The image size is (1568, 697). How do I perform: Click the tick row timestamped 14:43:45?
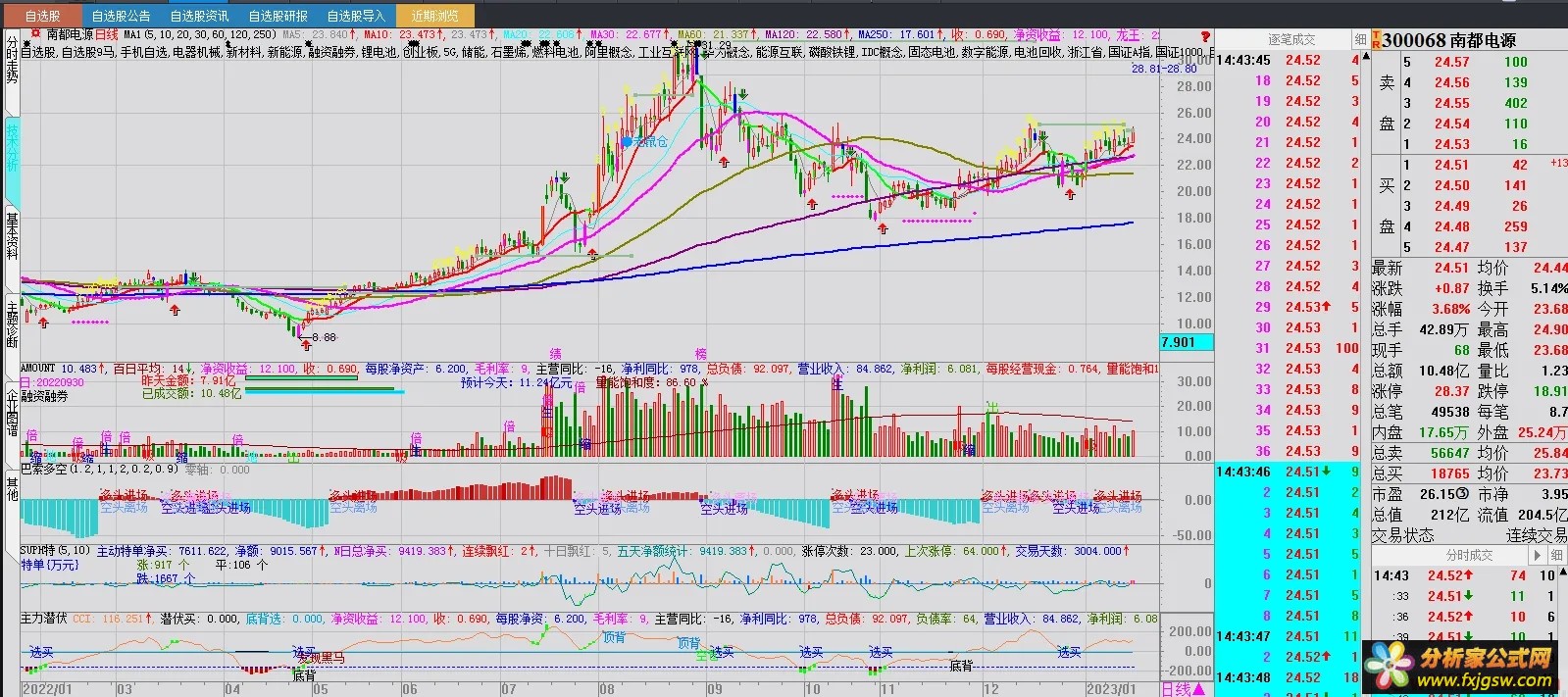pos(1289,60)
